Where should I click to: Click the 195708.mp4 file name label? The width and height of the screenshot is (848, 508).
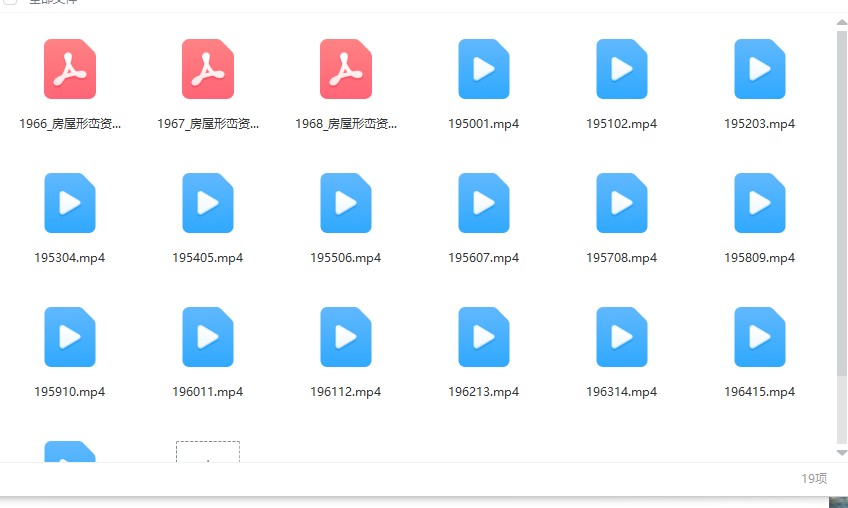621,258
